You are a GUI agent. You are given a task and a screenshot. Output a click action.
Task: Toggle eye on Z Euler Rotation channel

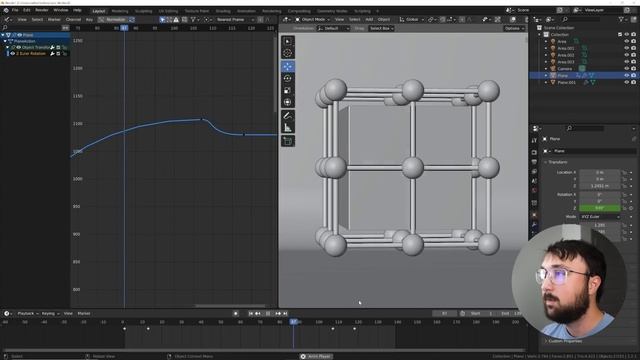13,53
